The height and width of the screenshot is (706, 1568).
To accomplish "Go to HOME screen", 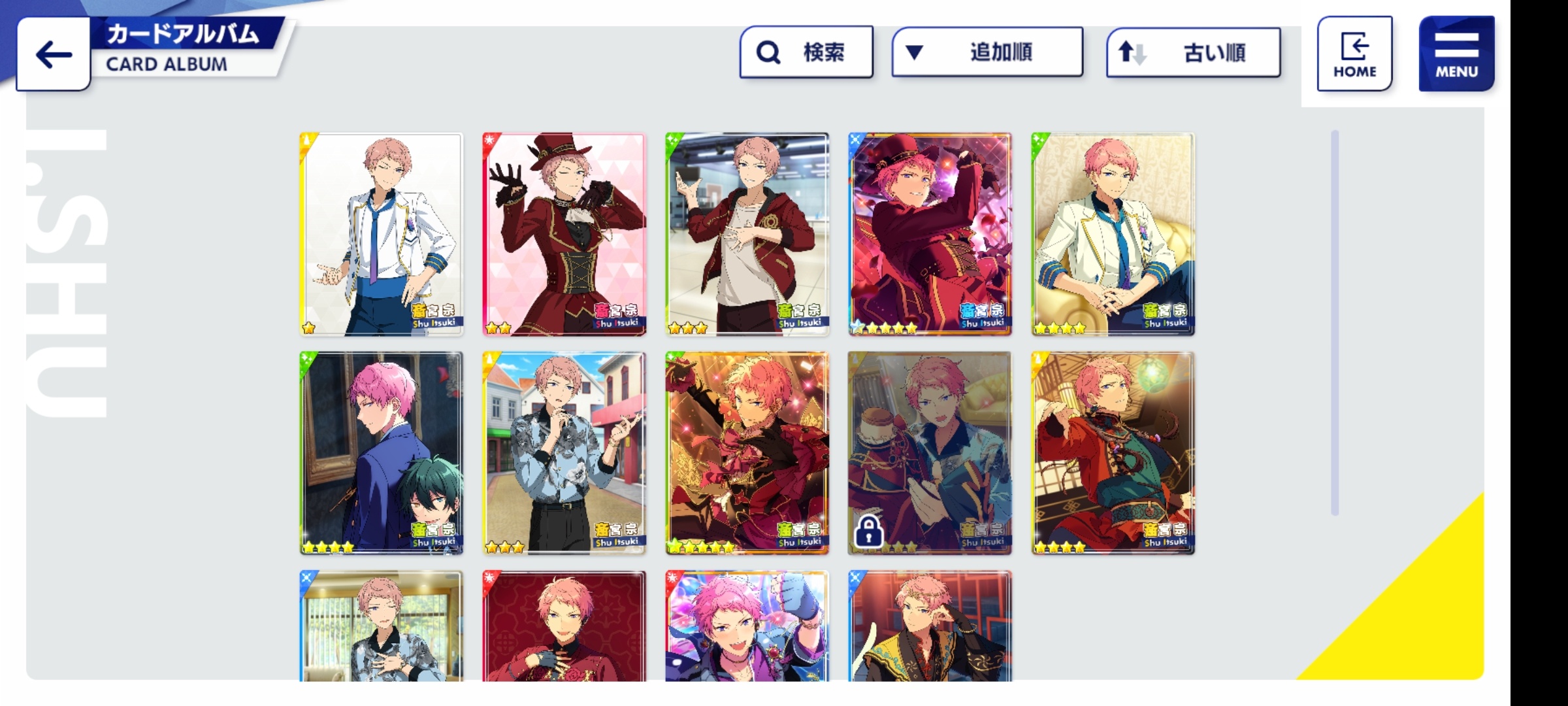I will click(x=1354, y=54).
